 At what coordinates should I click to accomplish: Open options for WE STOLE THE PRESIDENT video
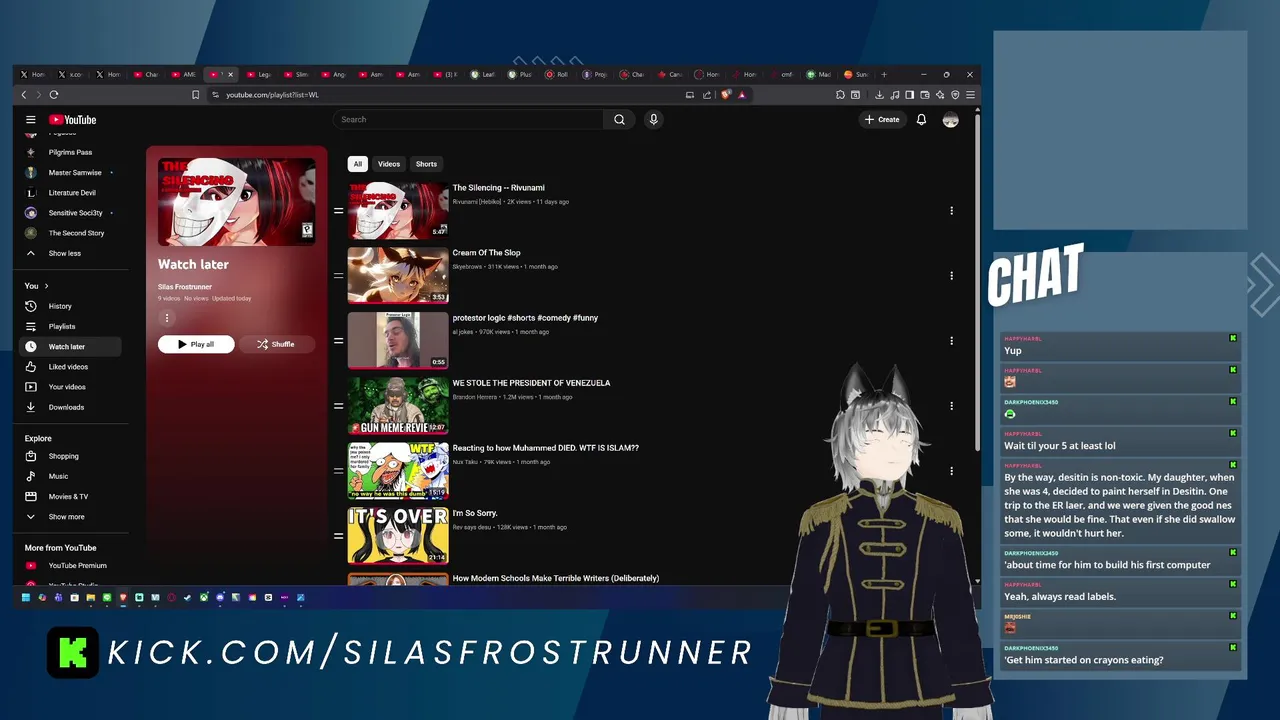click(951, 406)
